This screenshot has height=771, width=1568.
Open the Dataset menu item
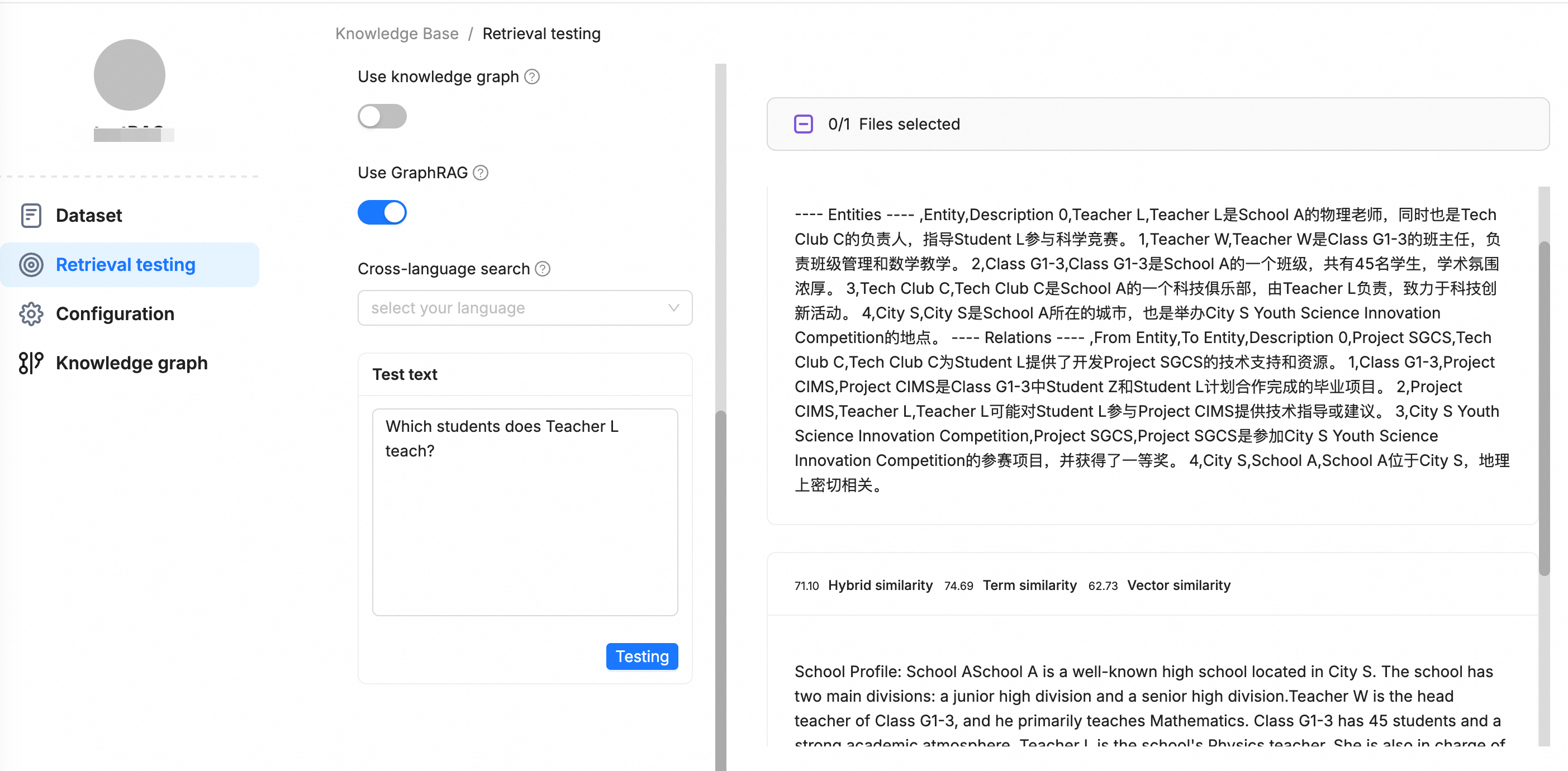point(89,216)
